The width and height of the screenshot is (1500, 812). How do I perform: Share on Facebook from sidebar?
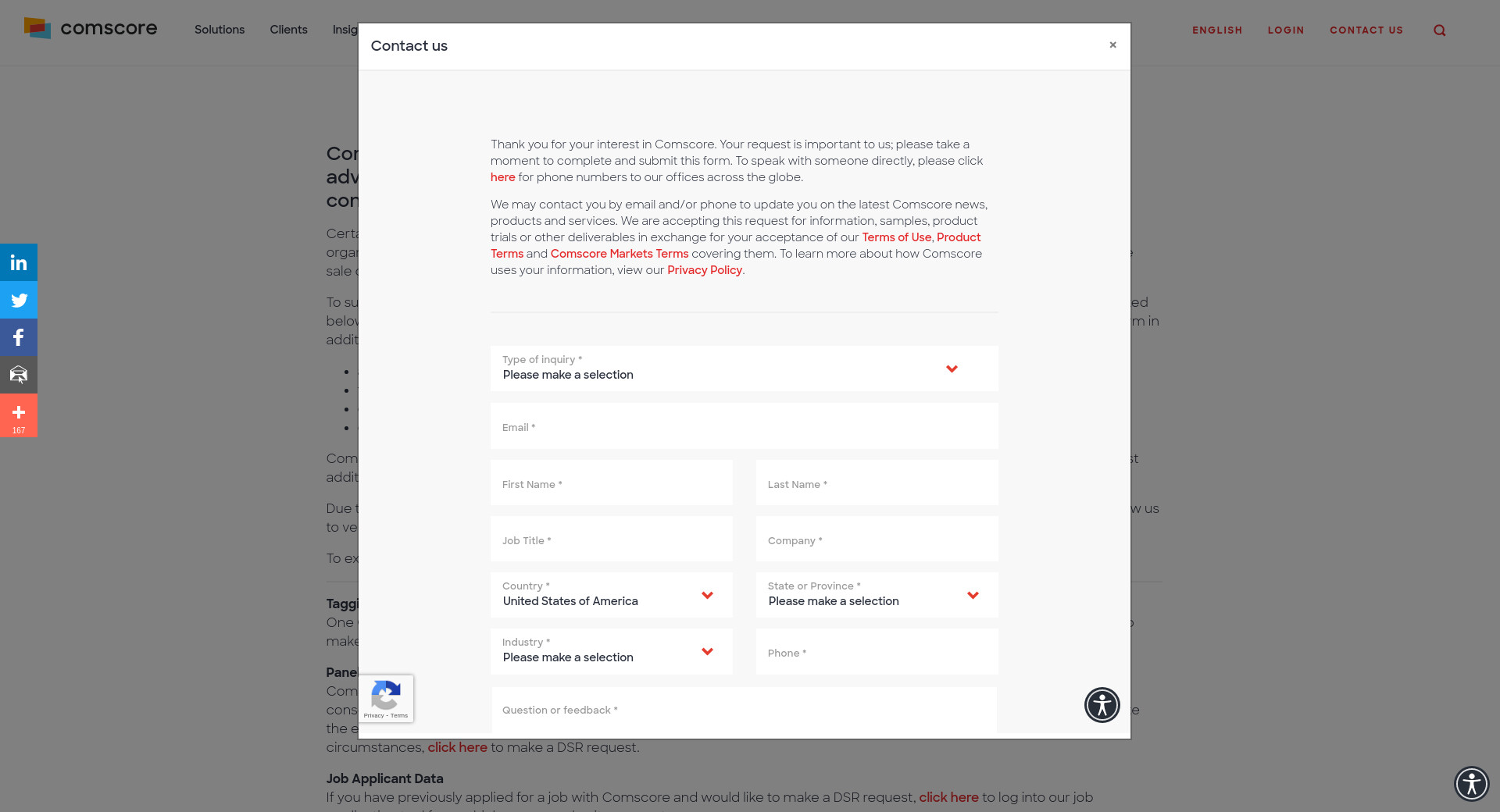coord(19,337)
